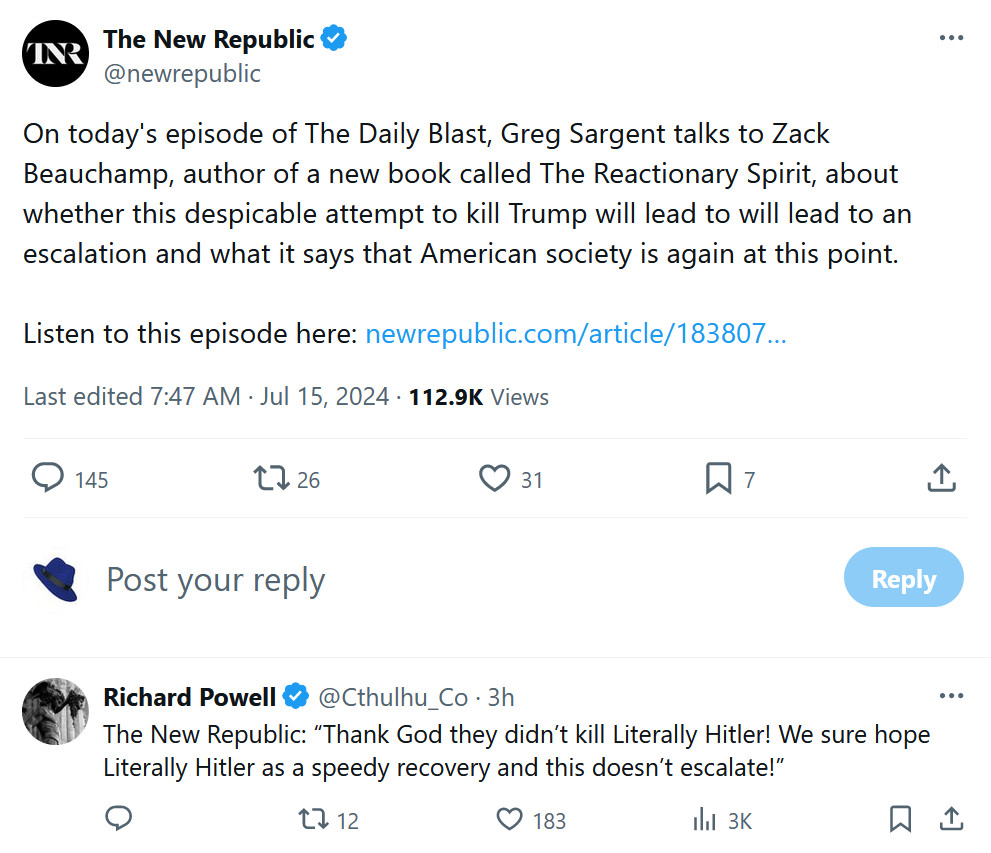991x853 pixels.
Task: Like The New Republic's post
Action: point(494,479)
